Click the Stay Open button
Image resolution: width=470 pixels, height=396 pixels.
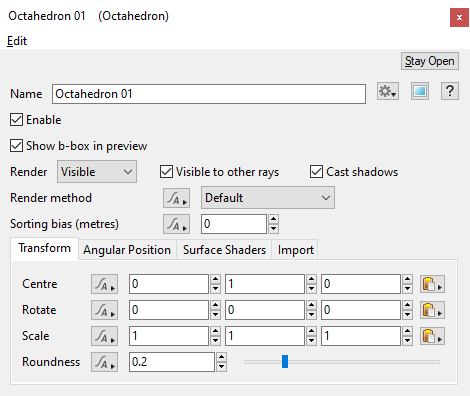(430, 61)
